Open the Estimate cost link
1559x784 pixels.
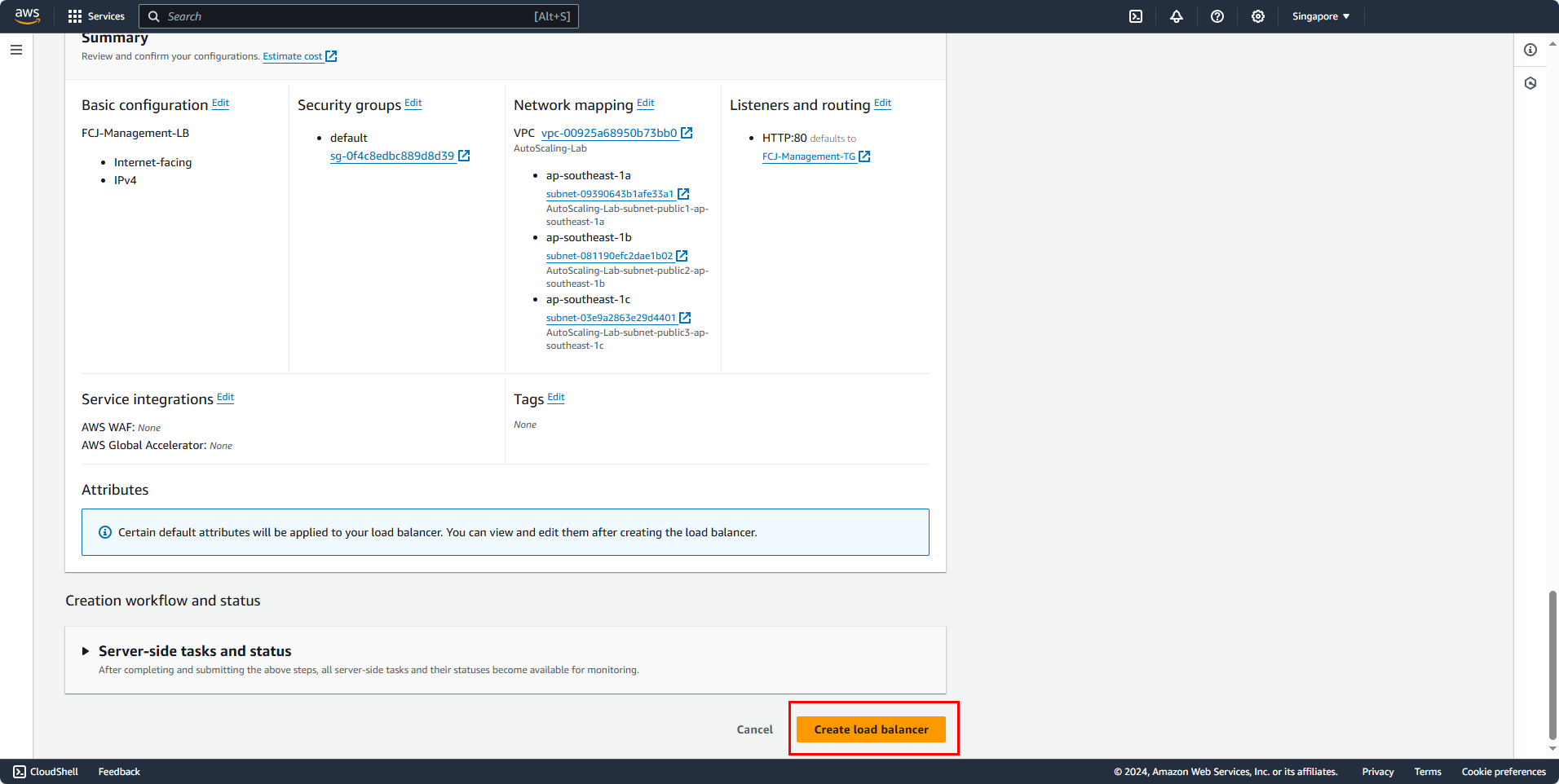point(293,56)
